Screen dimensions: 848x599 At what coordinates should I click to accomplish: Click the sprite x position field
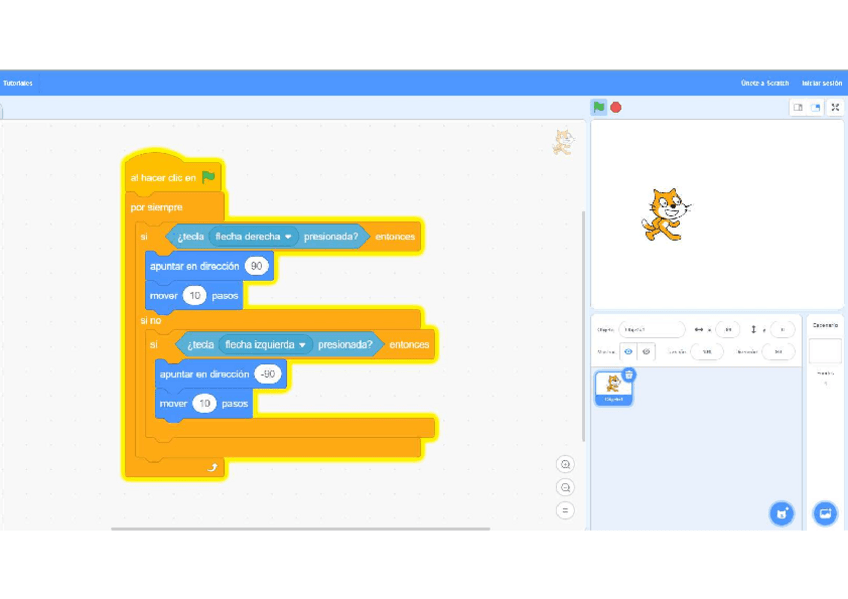pyautogui.click(x=728, y=329)
